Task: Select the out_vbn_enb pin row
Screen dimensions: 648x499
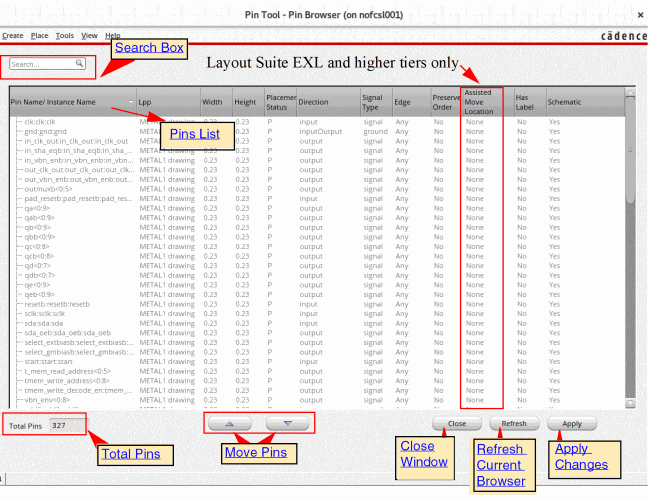Action: pos(317,179)
